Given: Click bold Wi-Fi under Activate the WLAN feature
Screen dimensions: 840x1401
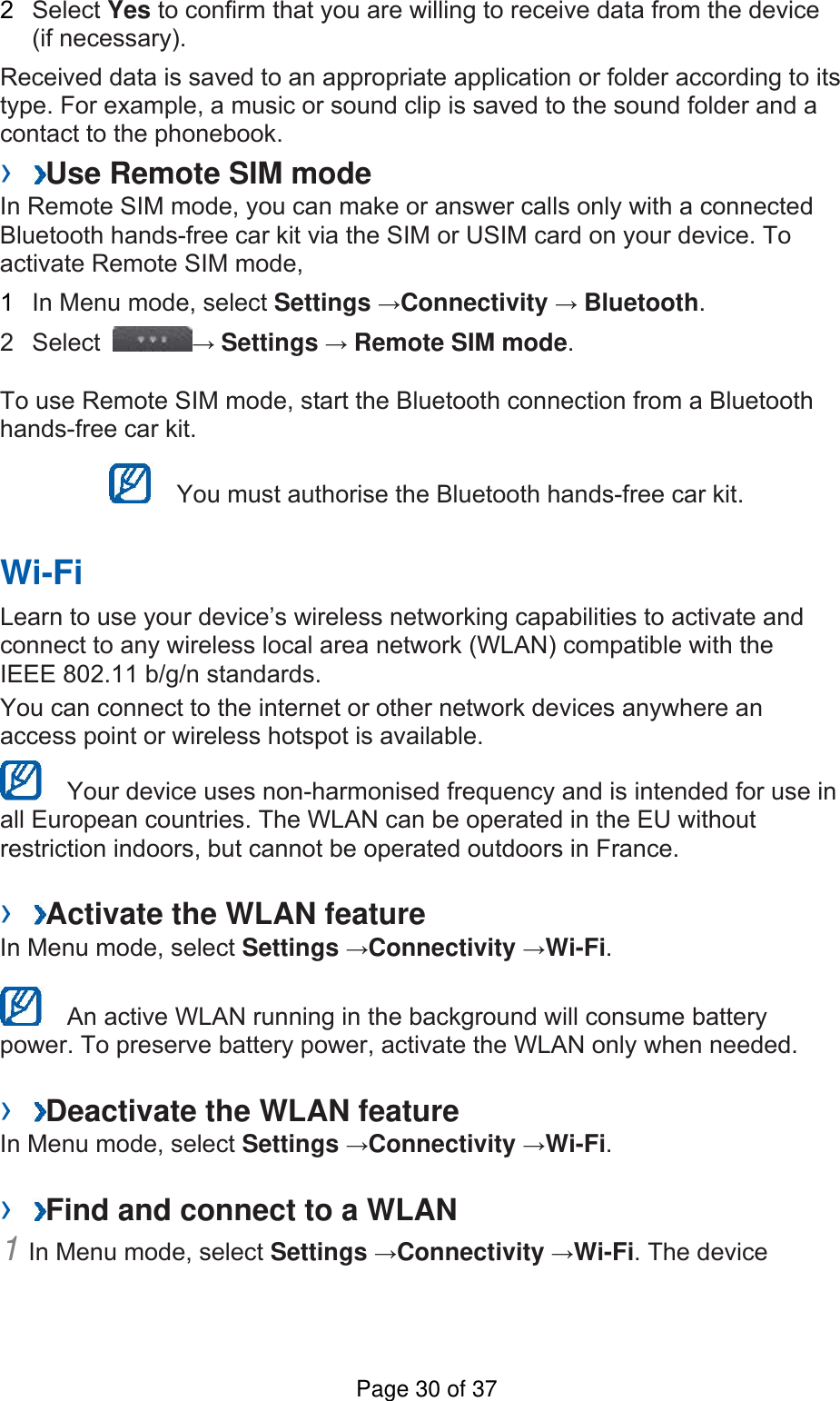Looking at the screenshot, I should click(576, 948).
